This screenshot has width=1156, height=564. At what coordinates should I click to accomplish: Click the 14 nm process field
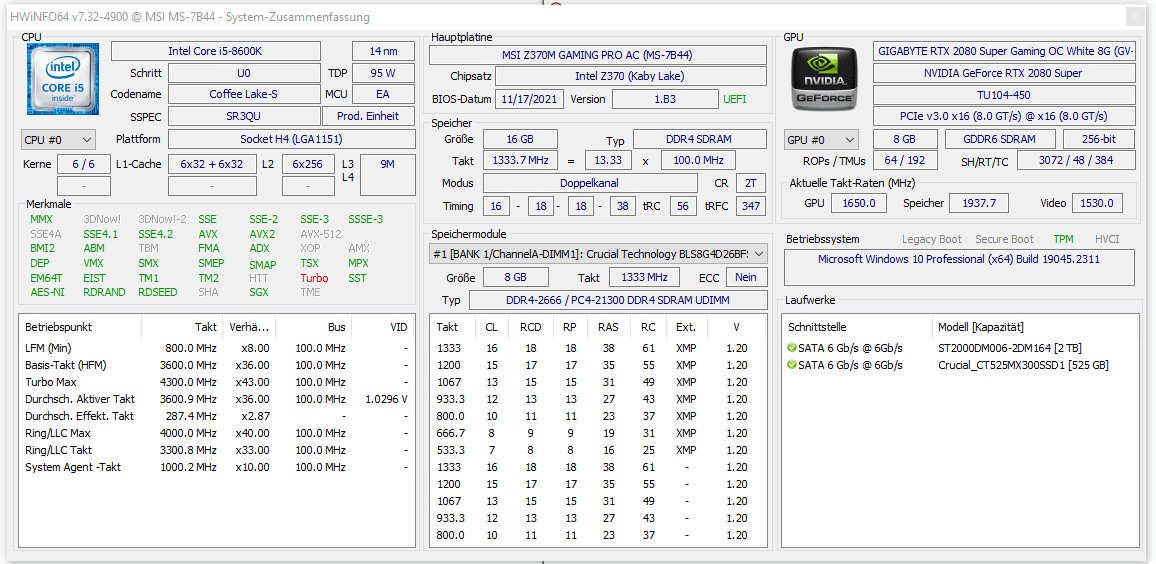coord(383,51)
